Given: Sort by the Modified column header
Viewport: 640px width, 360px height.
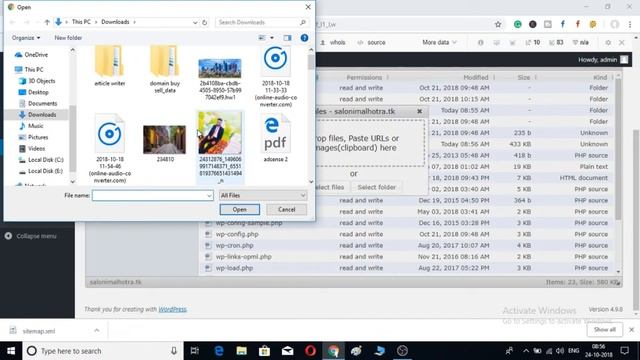Looking at the screenshot, I should [476, 77].
